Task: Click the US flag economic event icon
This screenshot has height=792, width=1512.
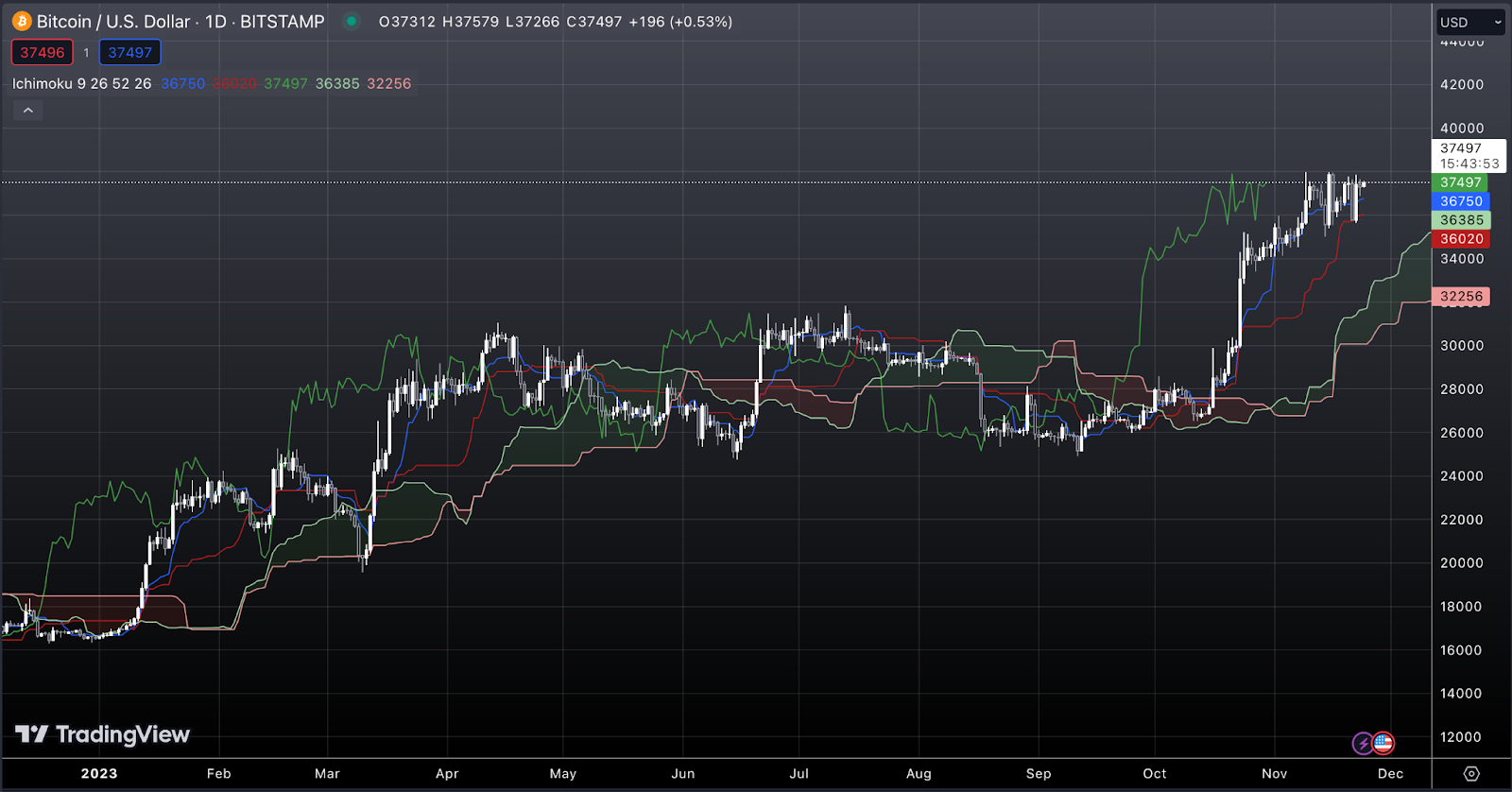Action: pos(1383,743)
